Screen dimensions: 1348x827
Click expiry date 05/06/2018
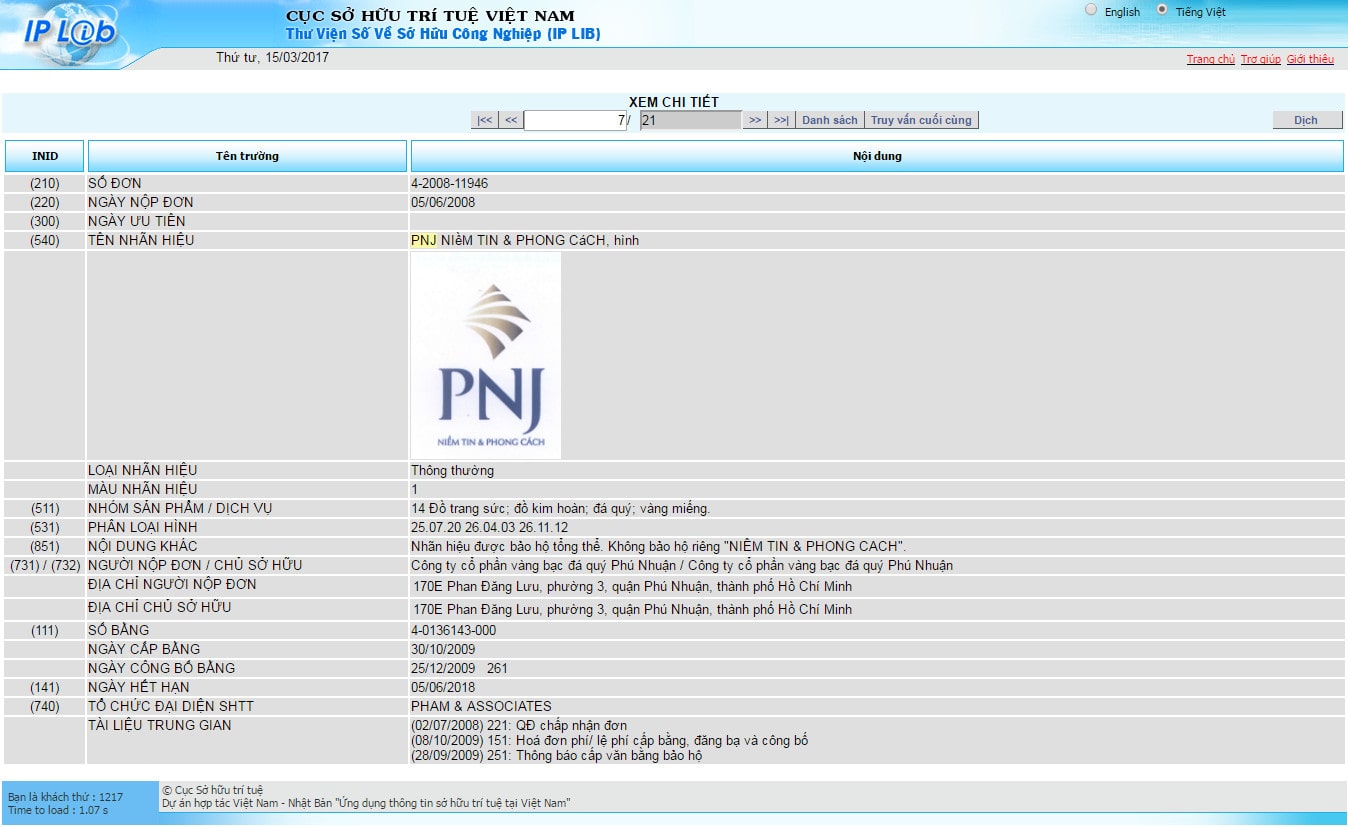click(x=443, y=687)
